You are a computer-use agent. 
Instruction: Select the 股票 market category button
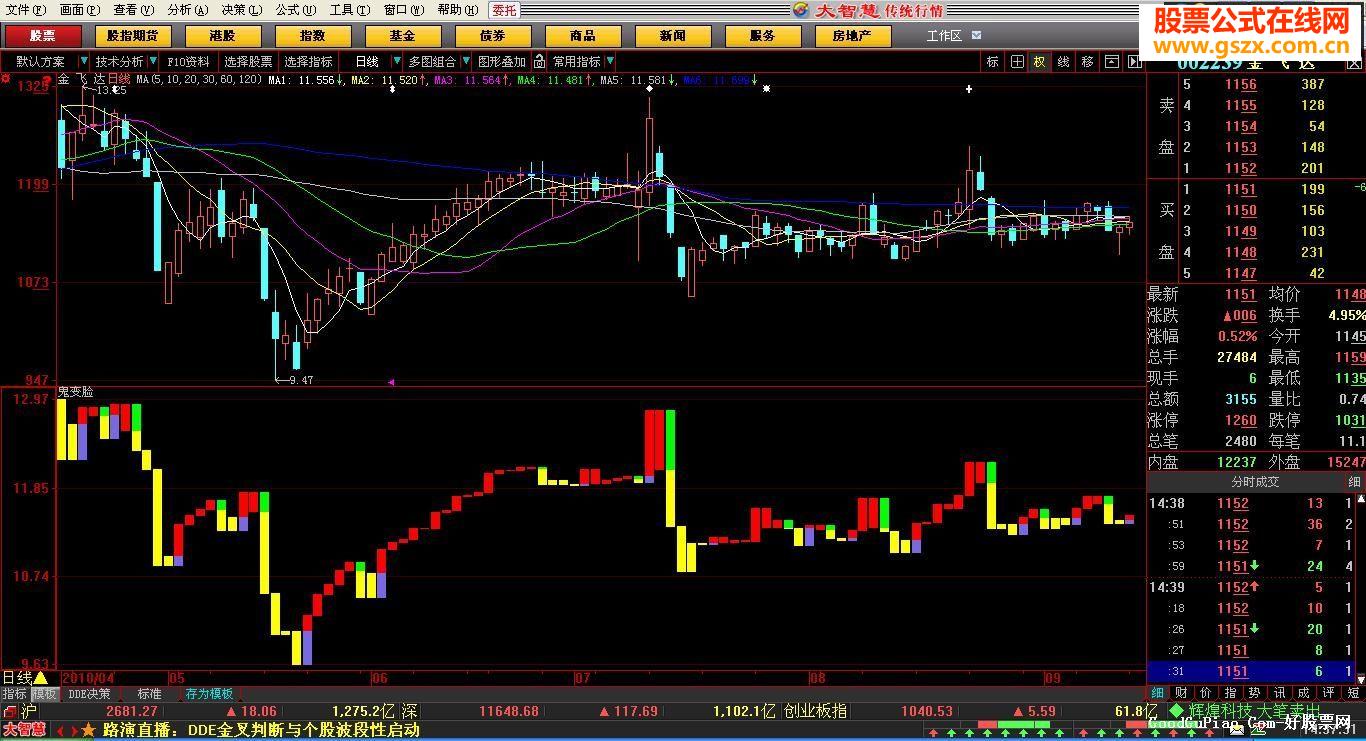click(x=42, y=36)
